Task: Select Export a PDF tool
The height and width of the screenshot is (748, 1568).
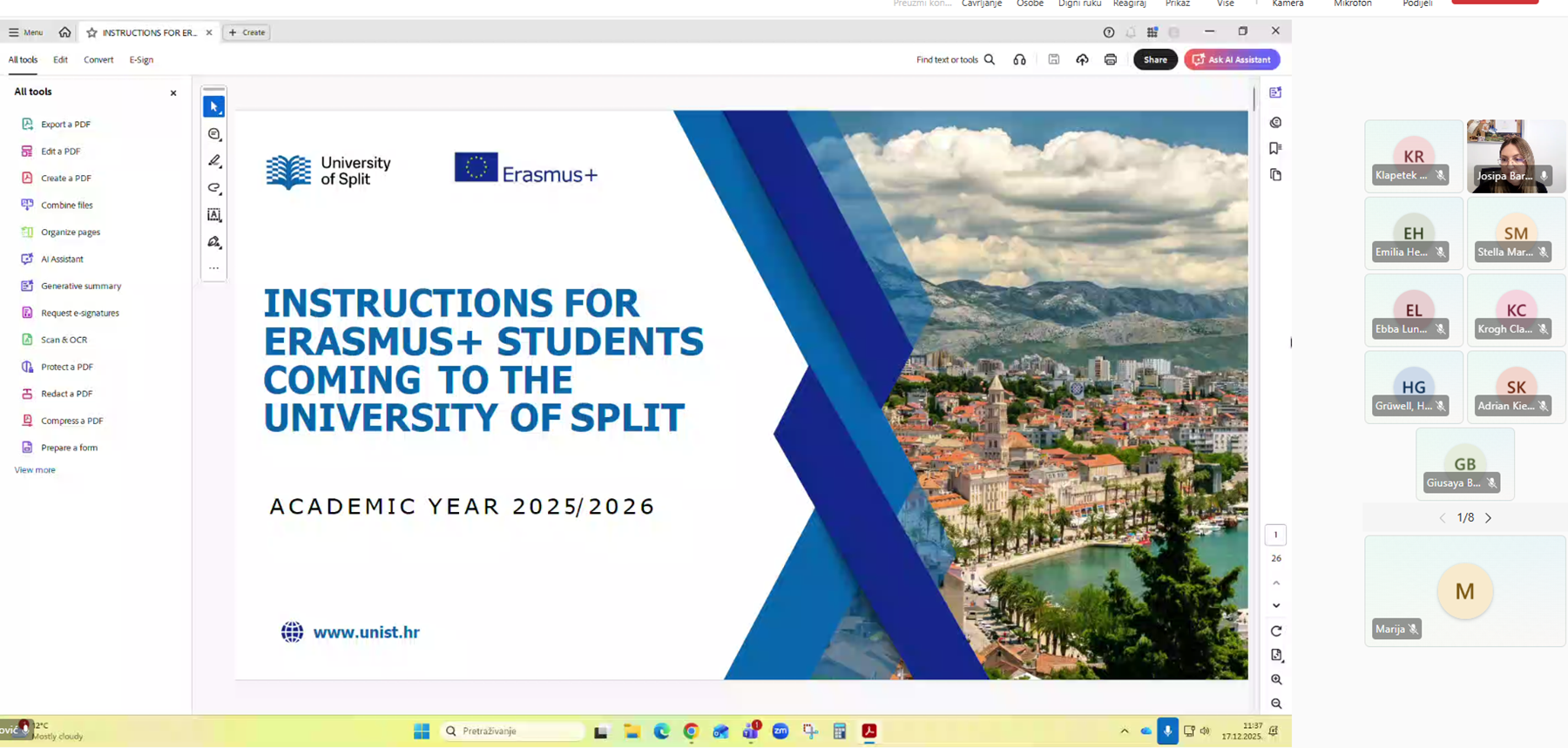Action: (65, 125)
